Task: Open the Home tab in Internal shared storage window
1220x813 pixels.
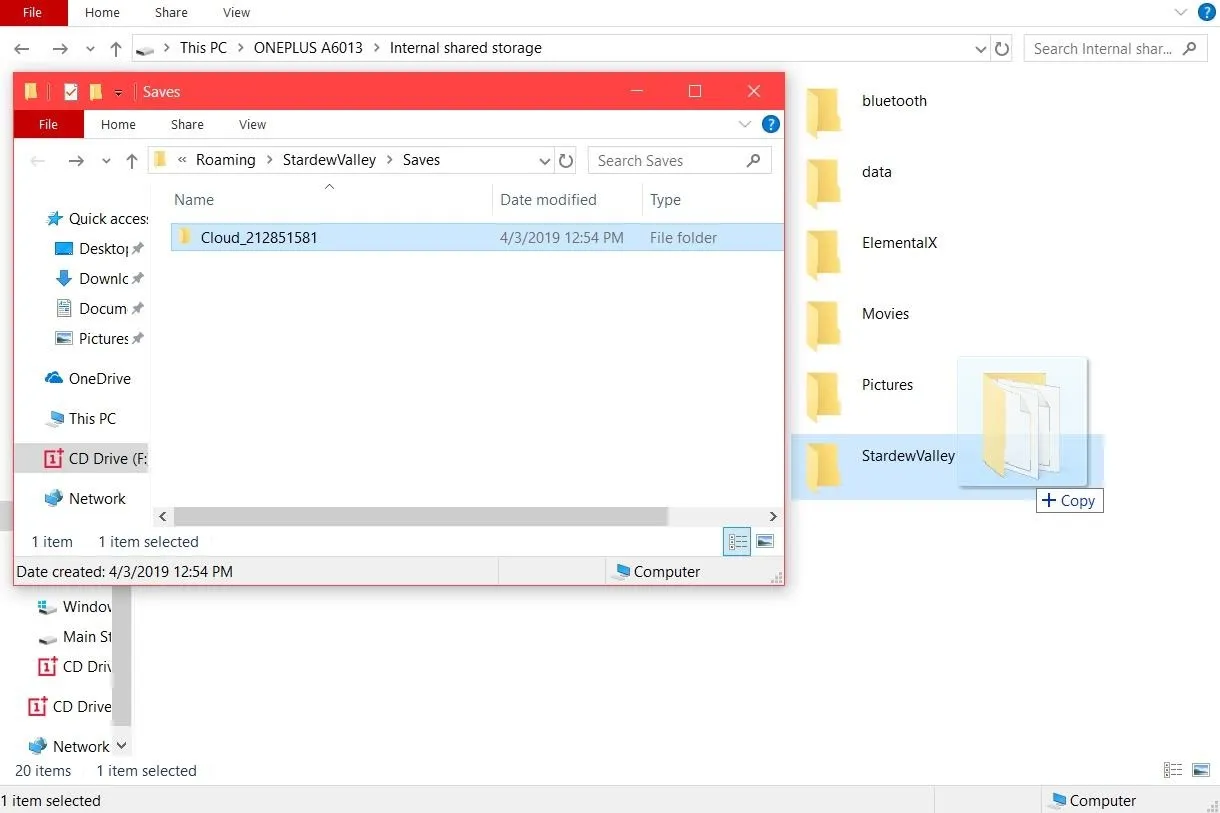Action: pos(103,12)
